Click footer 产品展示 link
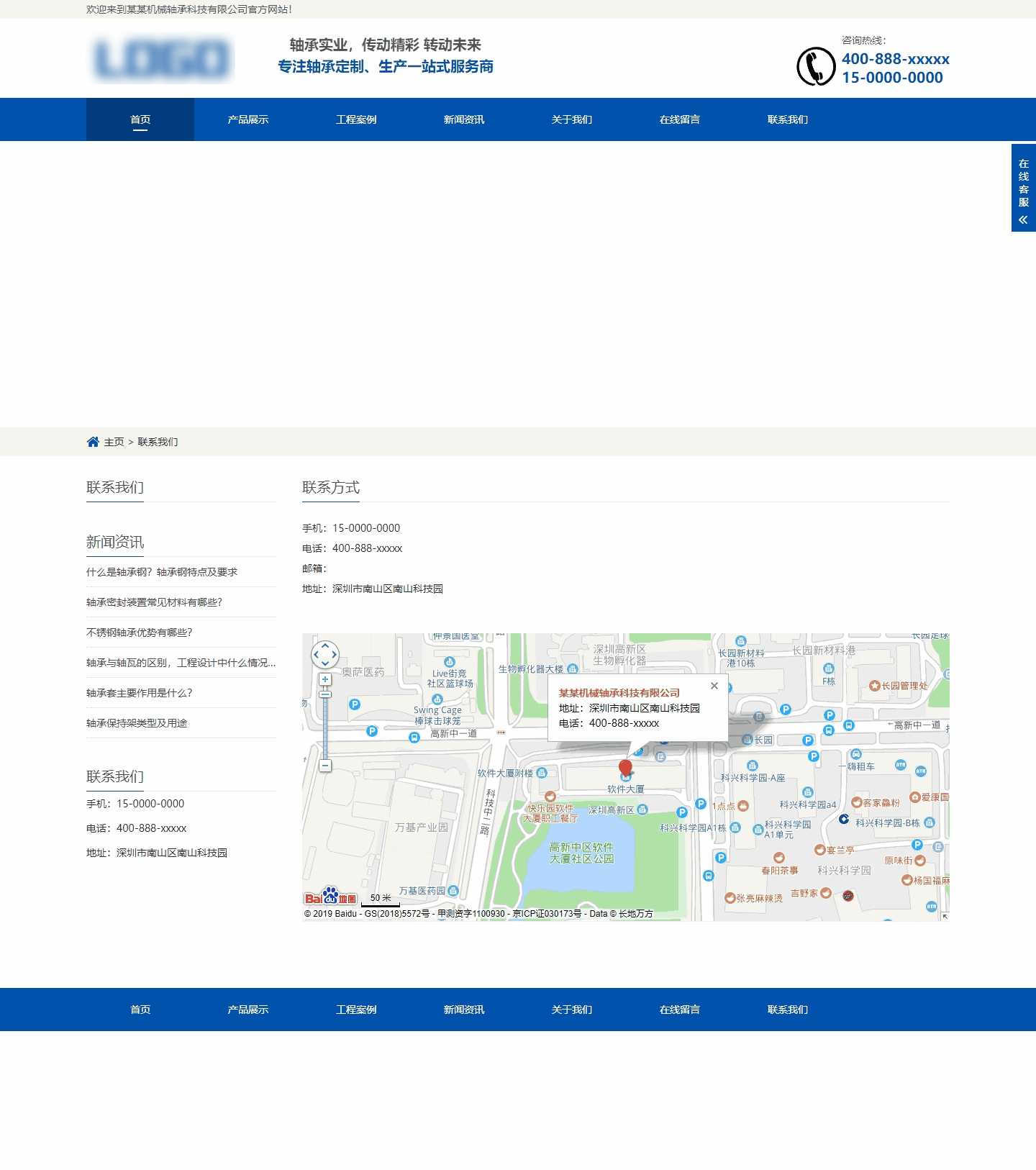Screen dimensions: 1036x1170 pos(248,1010)
